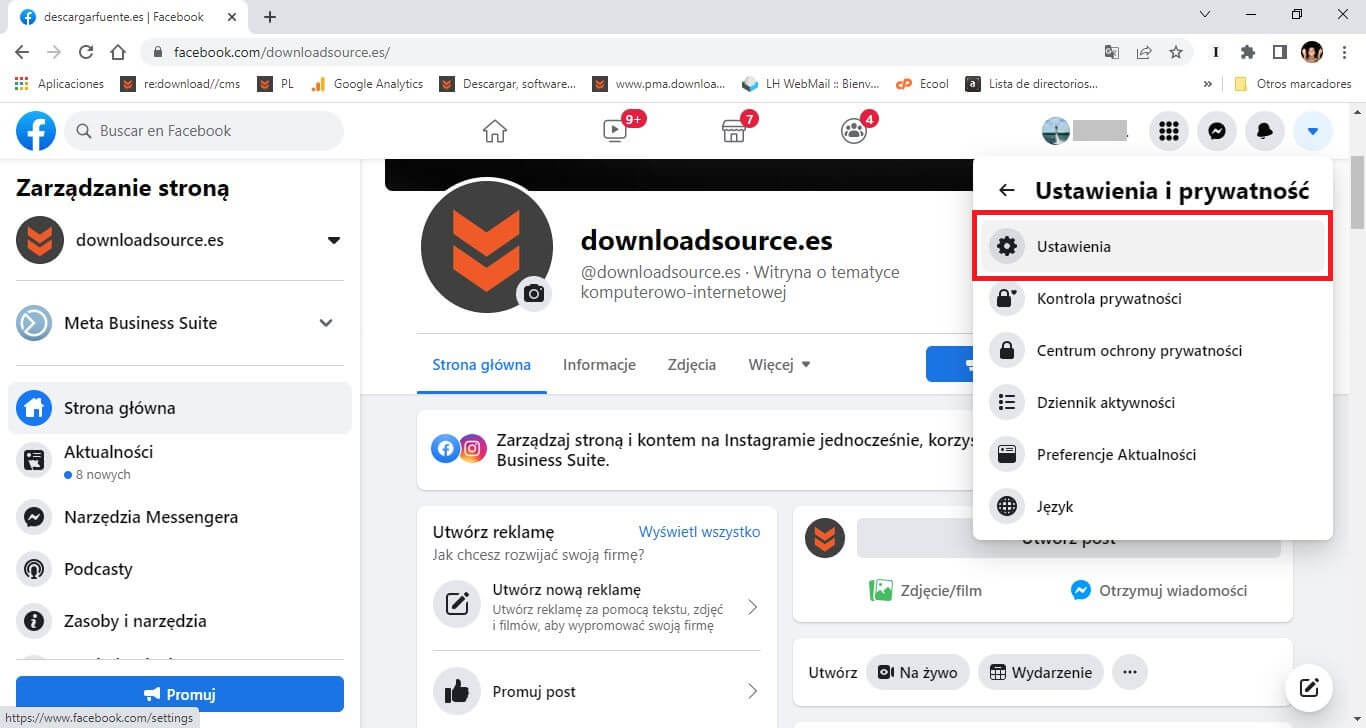Image resolution: width=1366 pixels, height=728 pixels.
Task: Open the tab search dropdown arrow
Action: tap(1203, 15)
